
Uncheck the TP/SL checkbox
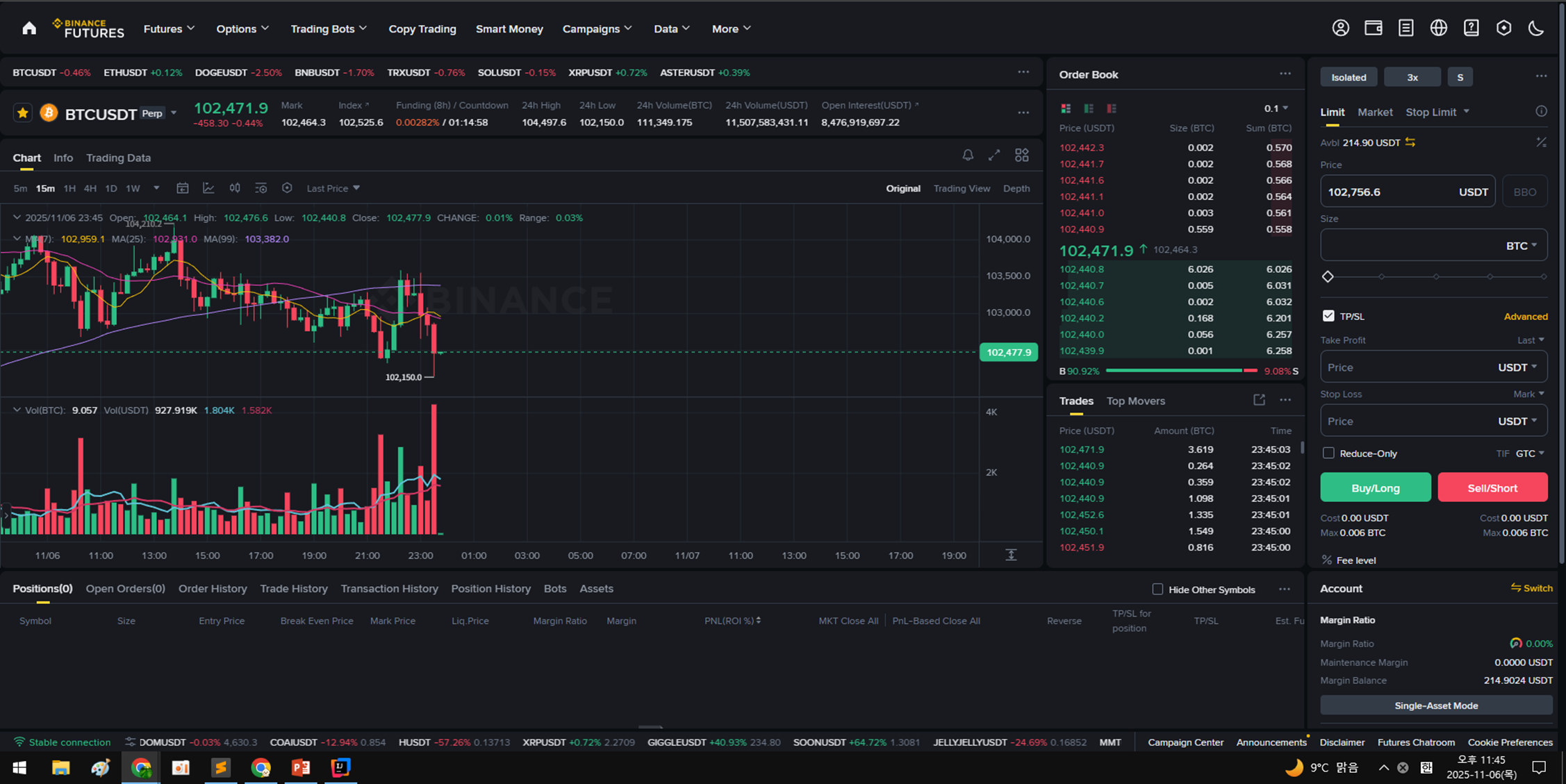tap(1328, 316)
